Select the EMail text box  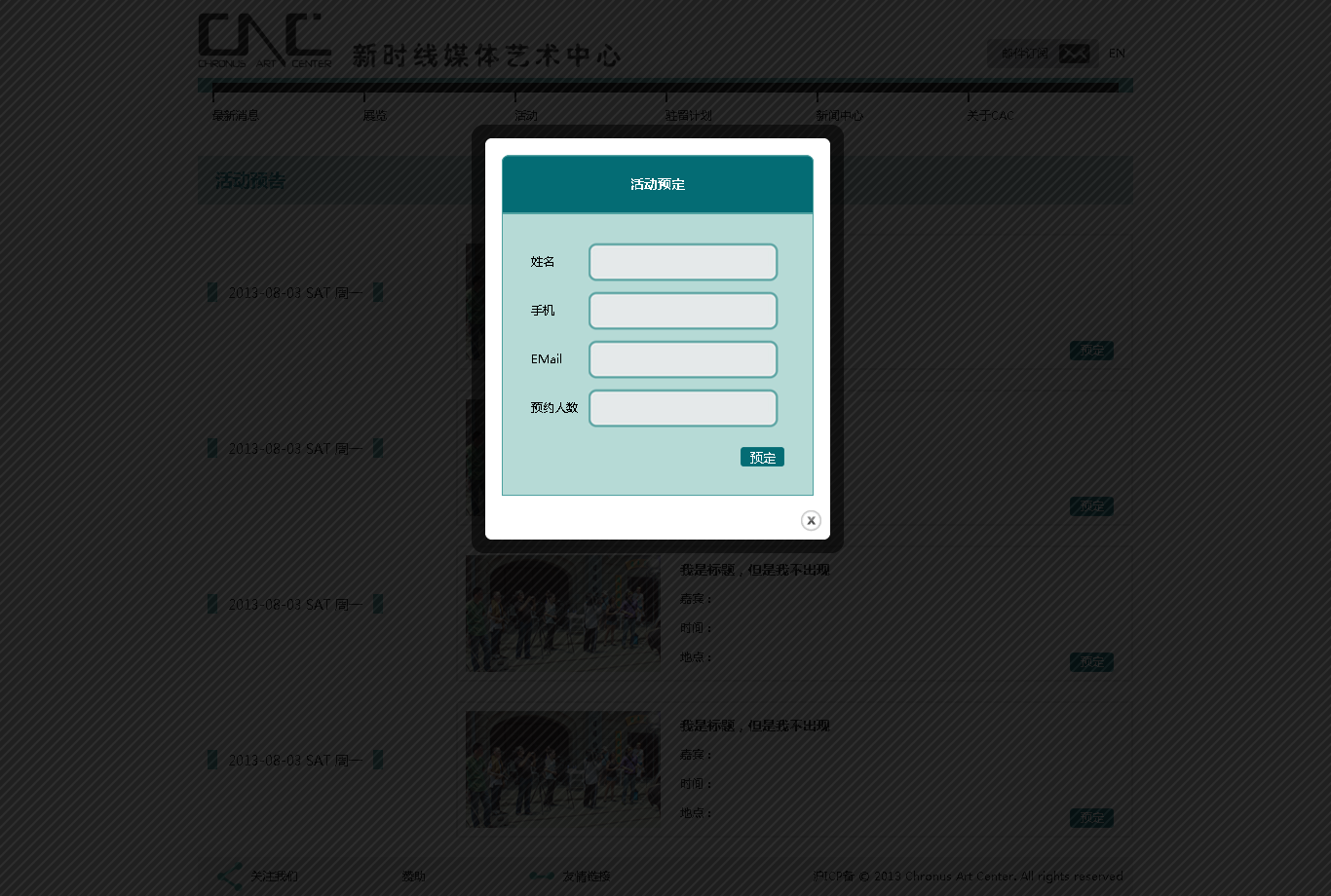682,359
